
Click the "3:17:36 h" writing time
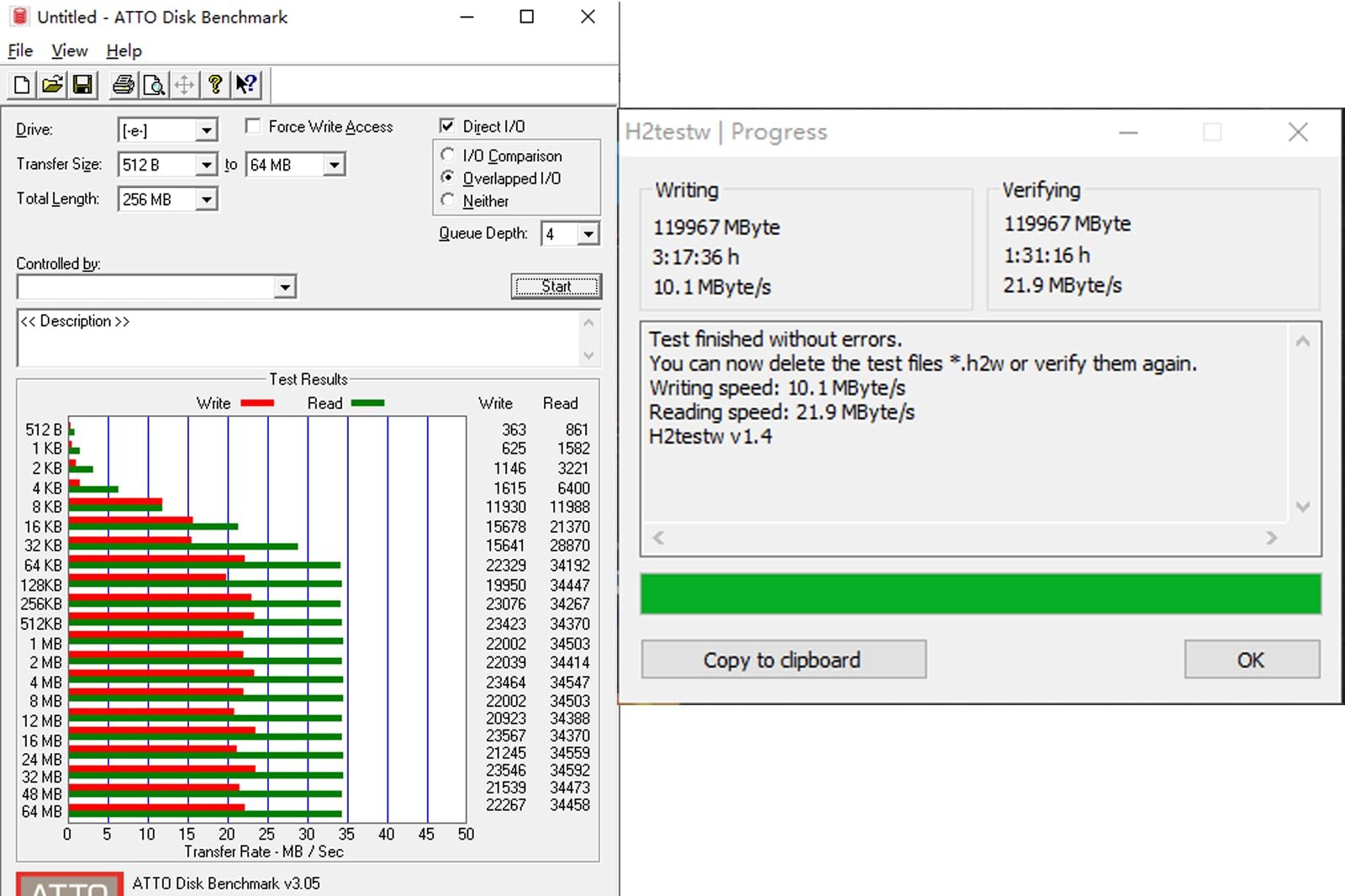tap(696, 257)
